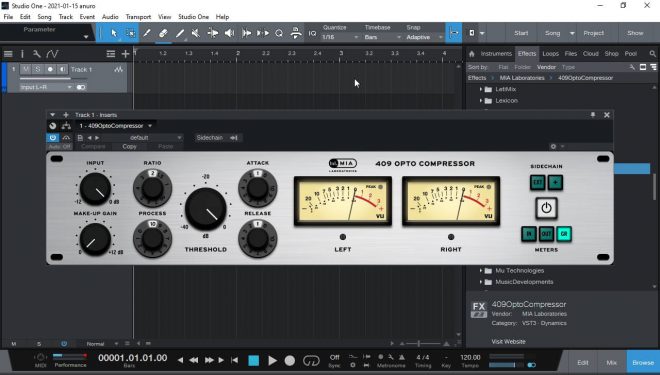The height and width of the screenshot is (375, 660).
Task: Go to browser Home icon
Action: coord(472,54)
